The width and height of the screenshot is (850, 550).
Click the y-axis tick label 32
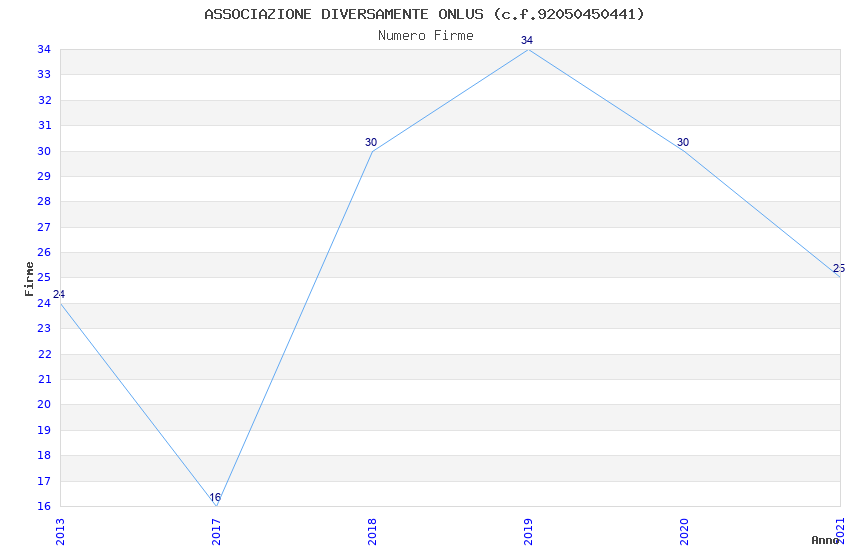pos(44,100)
